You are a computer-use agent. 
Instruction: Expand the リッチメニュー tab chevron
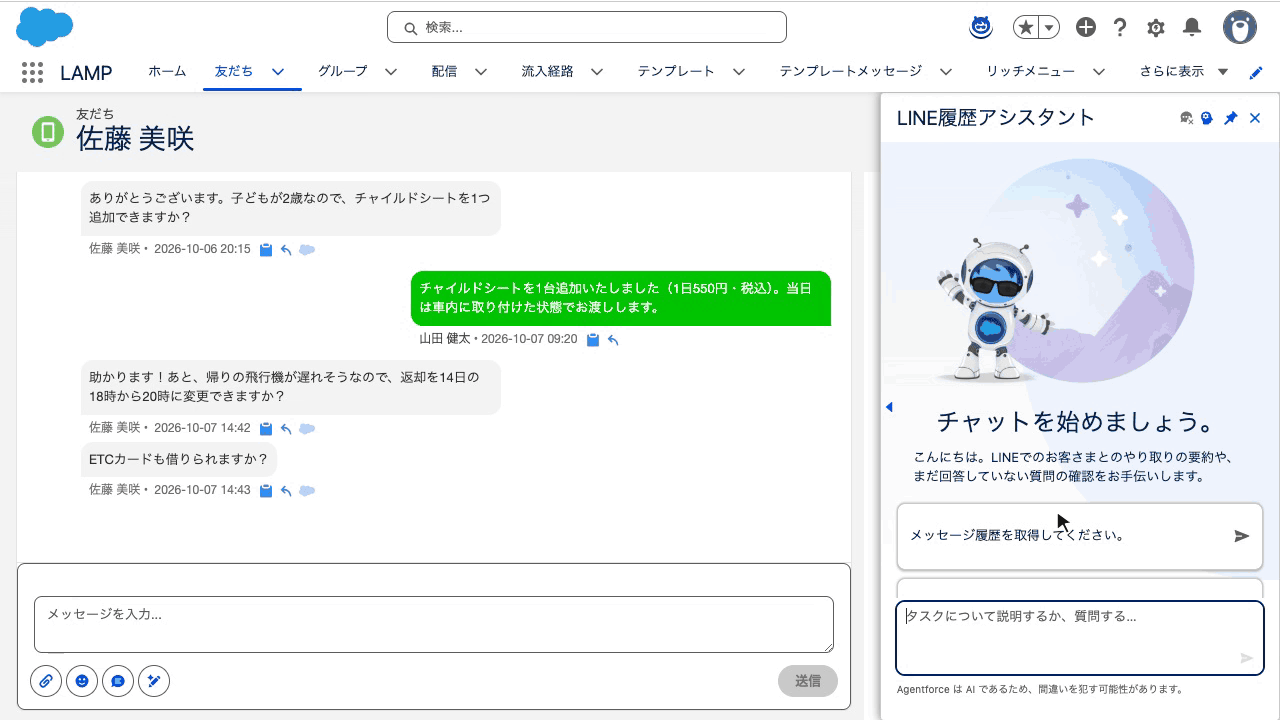[1099, 71]
